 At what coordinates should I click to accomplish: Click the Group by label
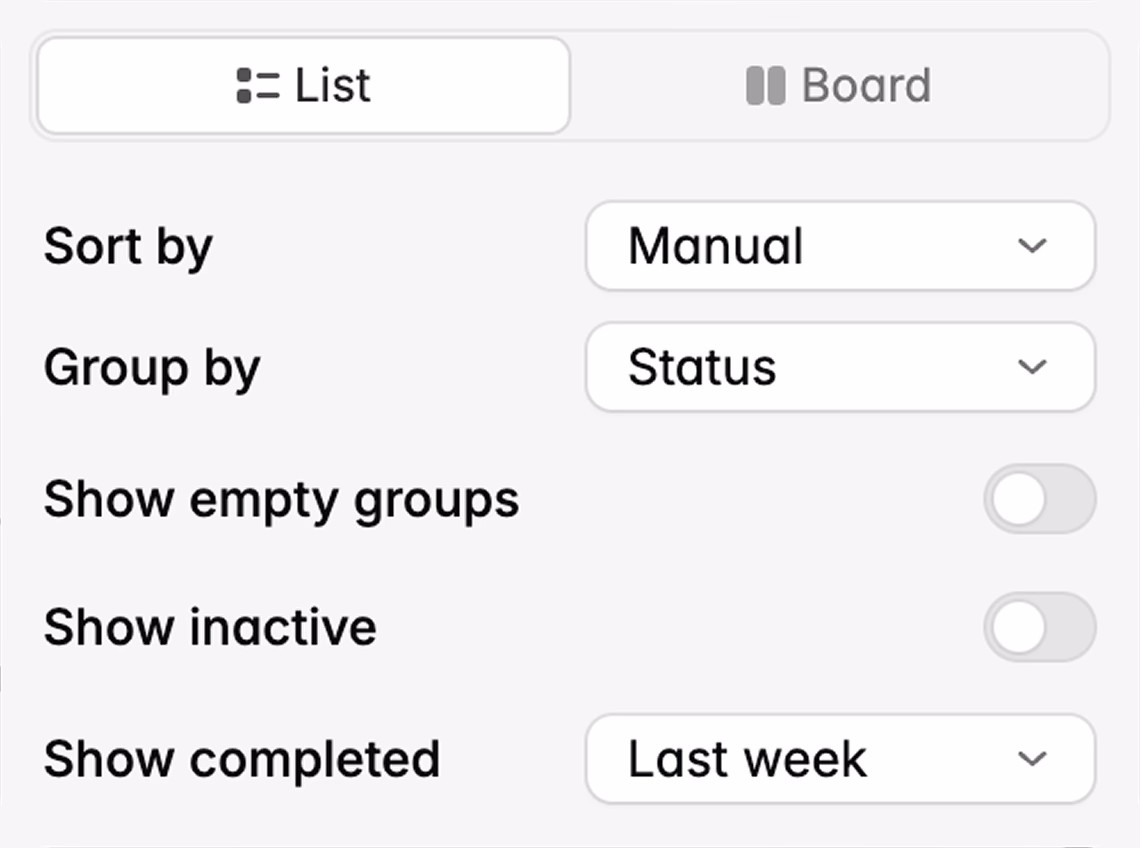tap(152, 368)
